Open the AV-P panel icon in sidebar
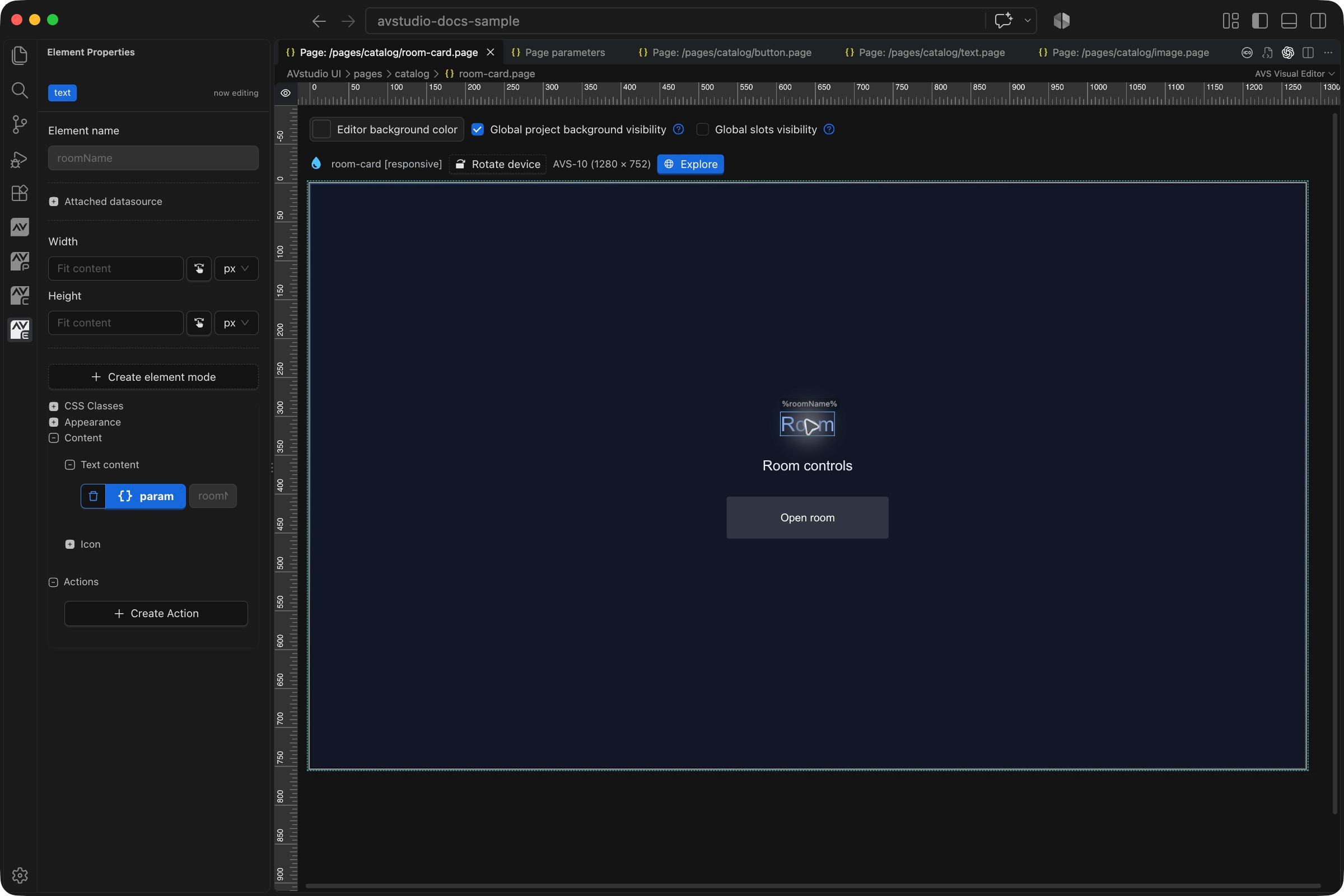Viewport: 1344px width, 896px height. (20, 262)
